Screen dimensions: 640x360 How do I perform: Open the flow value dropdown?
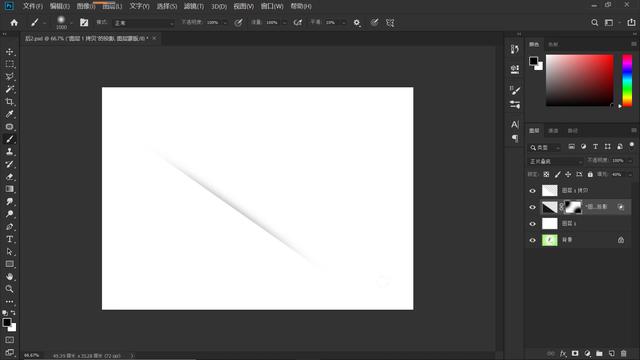[x=284, y=23]
